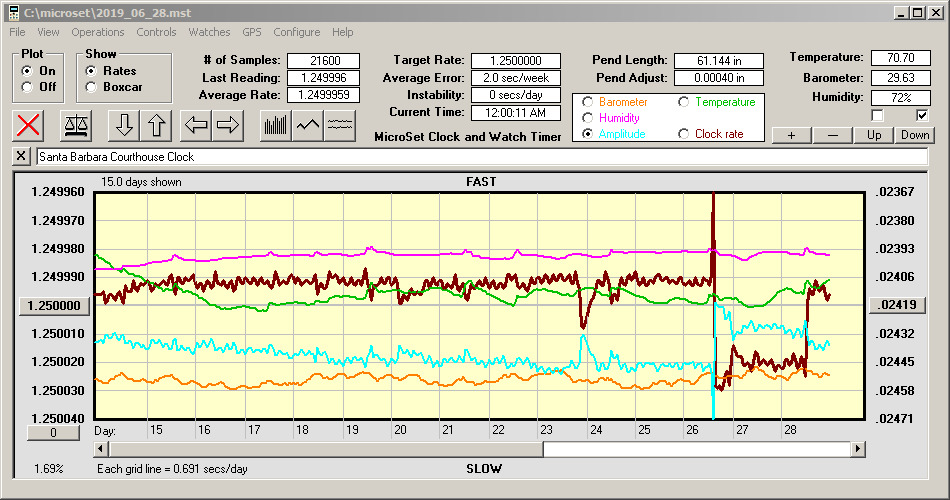Select Show Rates radio button
This screenshot has height=500, width=950.
91,71
